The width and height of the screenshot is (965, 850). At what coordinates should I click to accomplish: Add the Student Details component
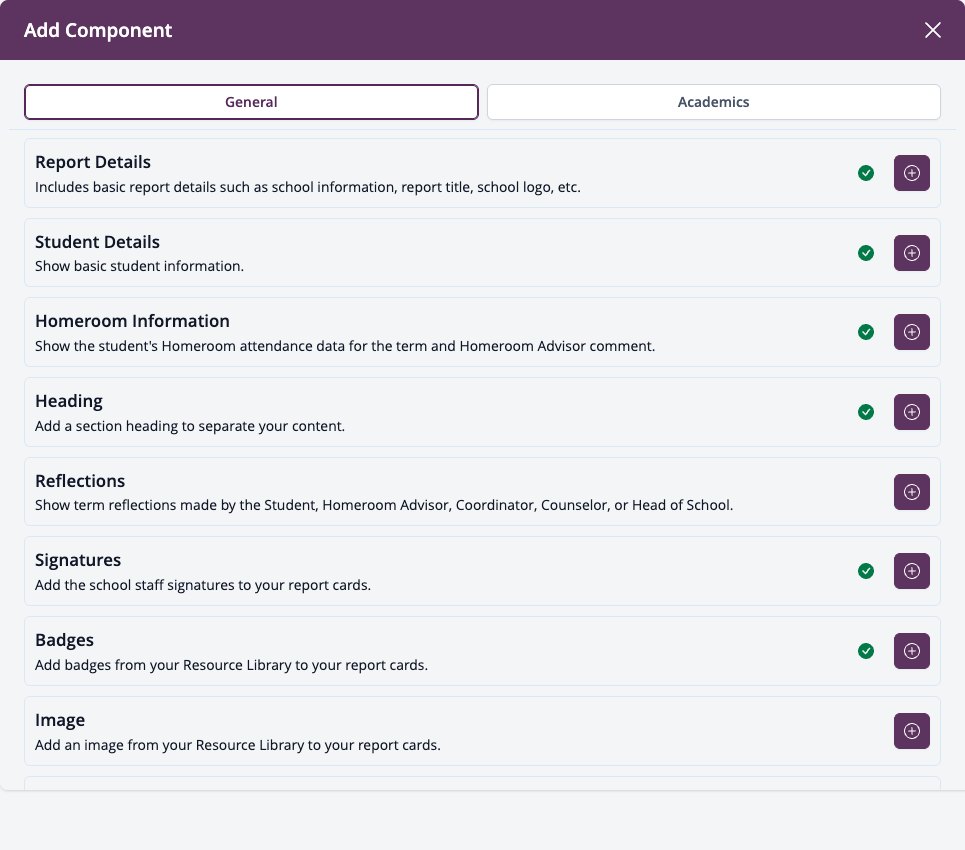(911, 253)
